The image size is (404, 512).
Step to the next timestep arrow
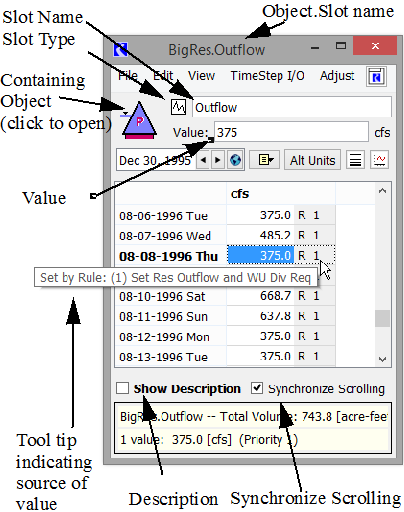[x=218, y=160]
